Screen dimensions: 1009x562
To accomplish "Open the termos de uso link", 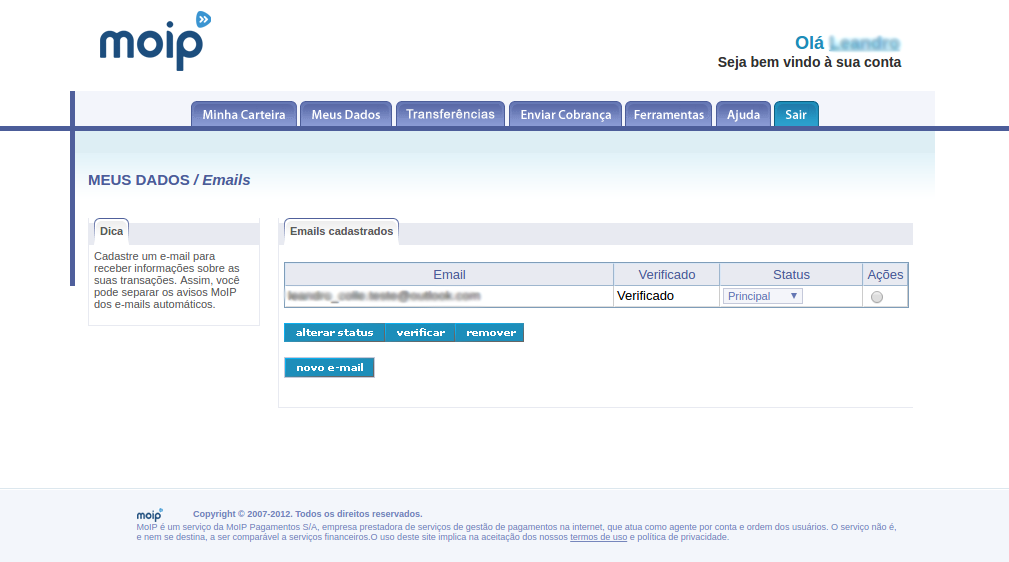I will tap(598, 537).
